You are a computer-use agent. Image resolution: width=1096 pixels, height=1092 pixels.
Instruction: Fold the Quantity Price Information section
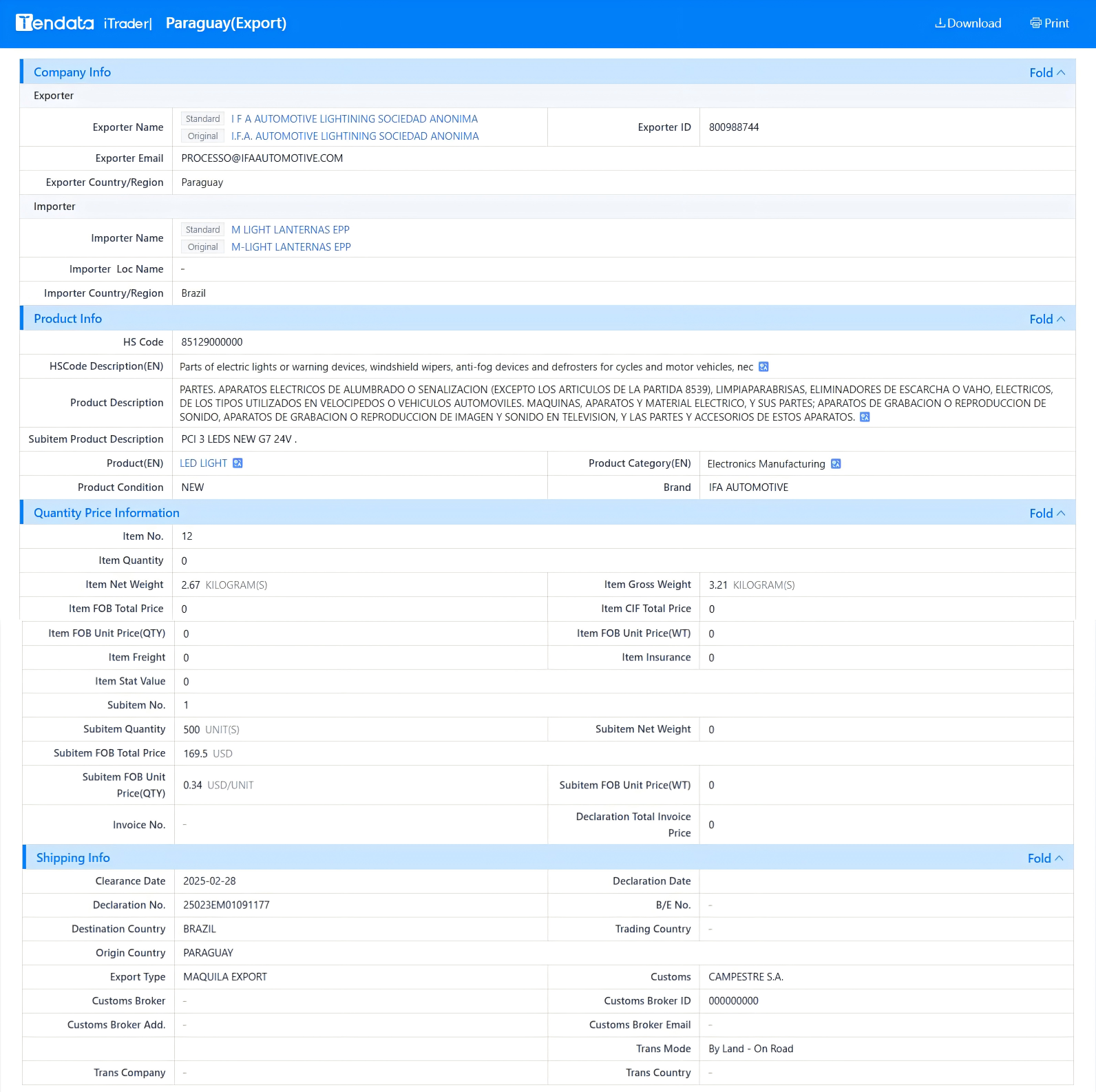(x=1047, y=513)
